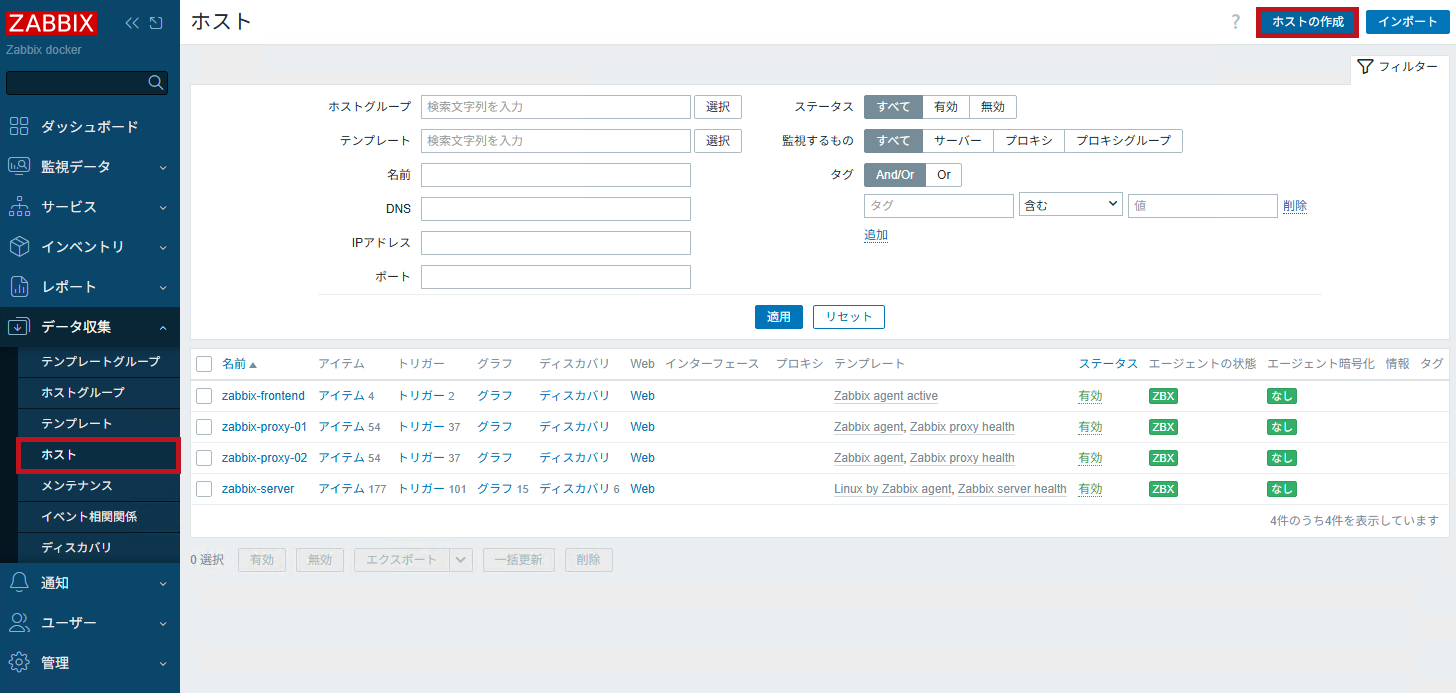Screen dimensions: 1456x693
Task: Check the zabbix-frontend row checkbox
Action: tap(204, 396)
